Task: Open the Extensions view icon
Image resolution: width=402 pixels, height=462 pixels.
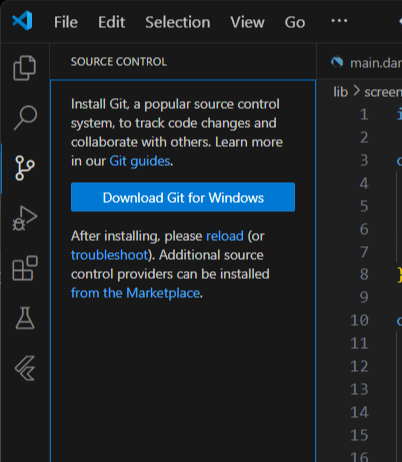Action: coord(25,268)
